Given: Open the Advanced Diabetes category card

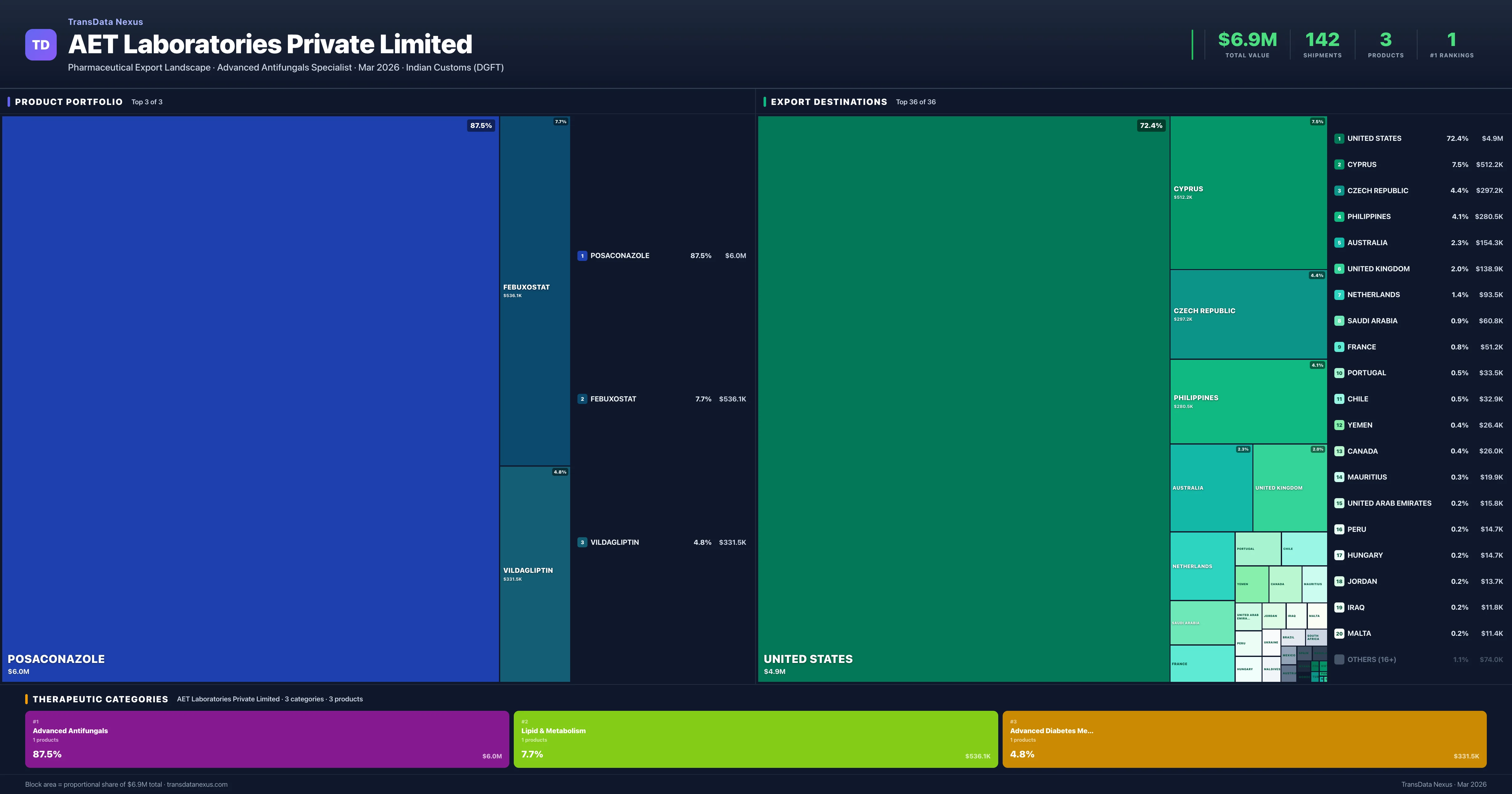Looking at the screenshot, I should (x=1244, y=739).
